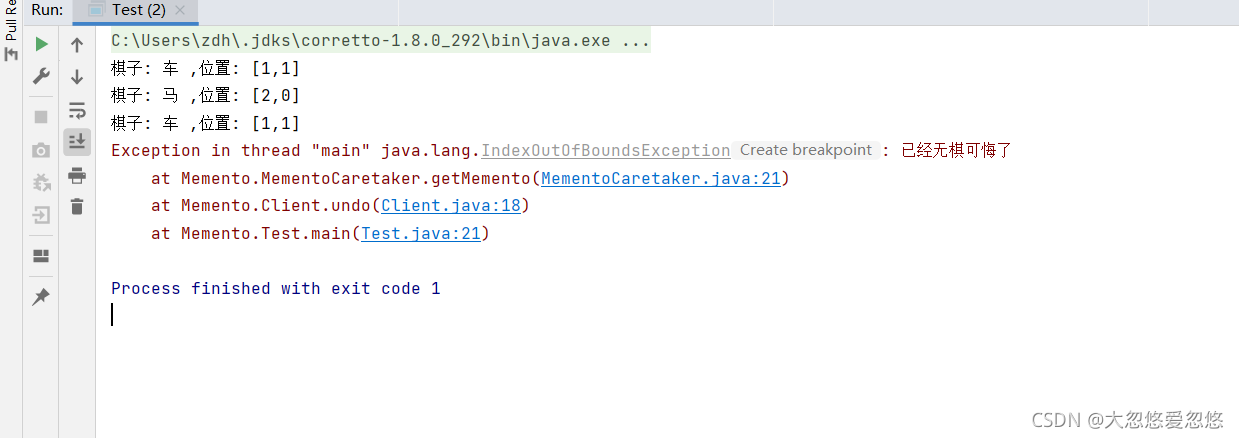Open the Test.java:21 stack trace link
Image resolution: width=1239 pixels, height=438 pixels.
point(420,234)
